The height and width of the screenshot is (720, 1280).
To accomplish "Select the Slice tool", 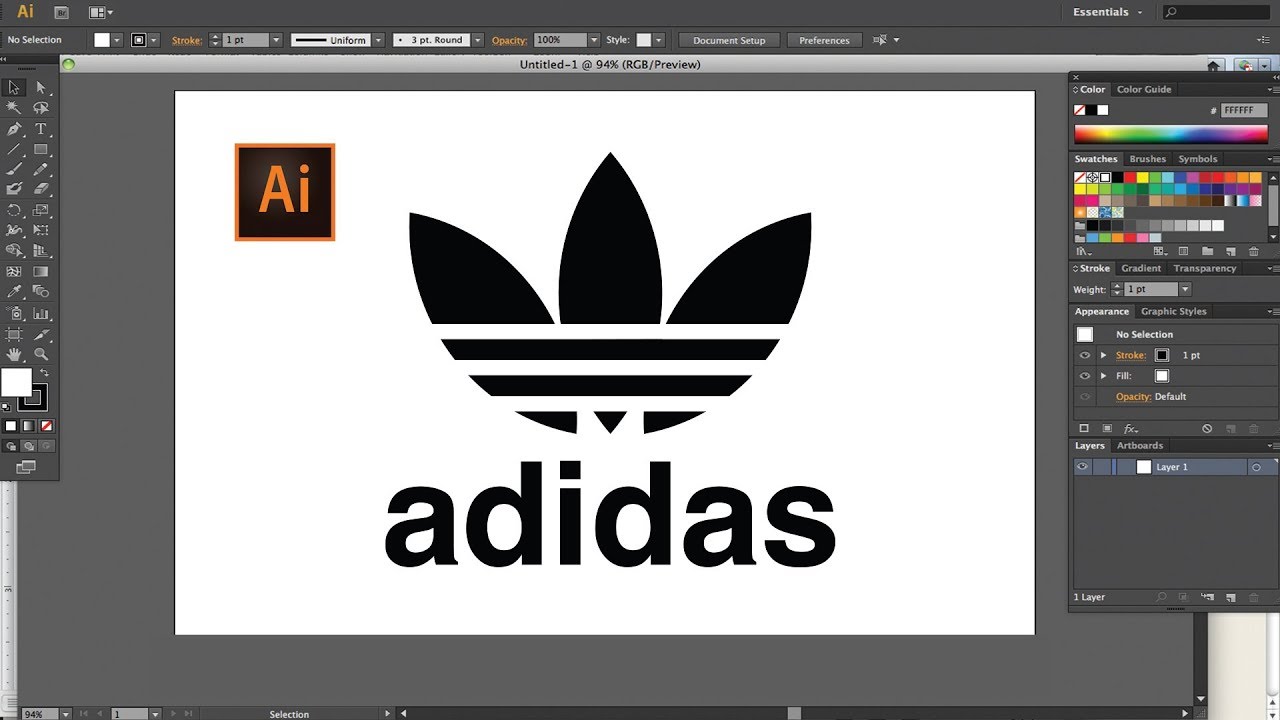I will coord(41,334).
